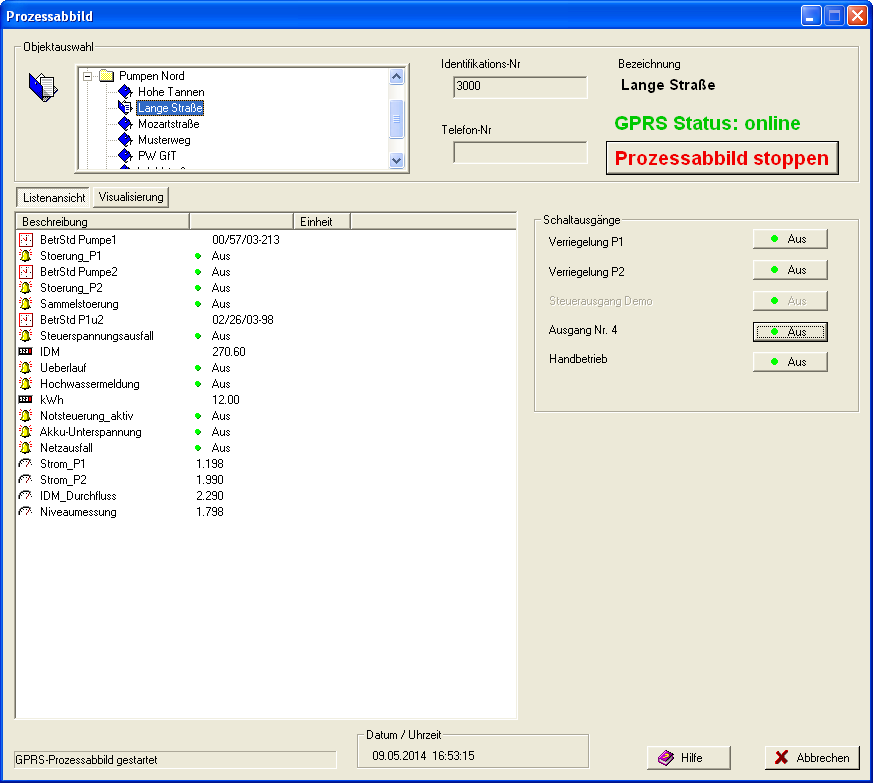This screenshot has width=873, height=783.
Task: Click the Identifikations-Nr field
Action: 519,87
